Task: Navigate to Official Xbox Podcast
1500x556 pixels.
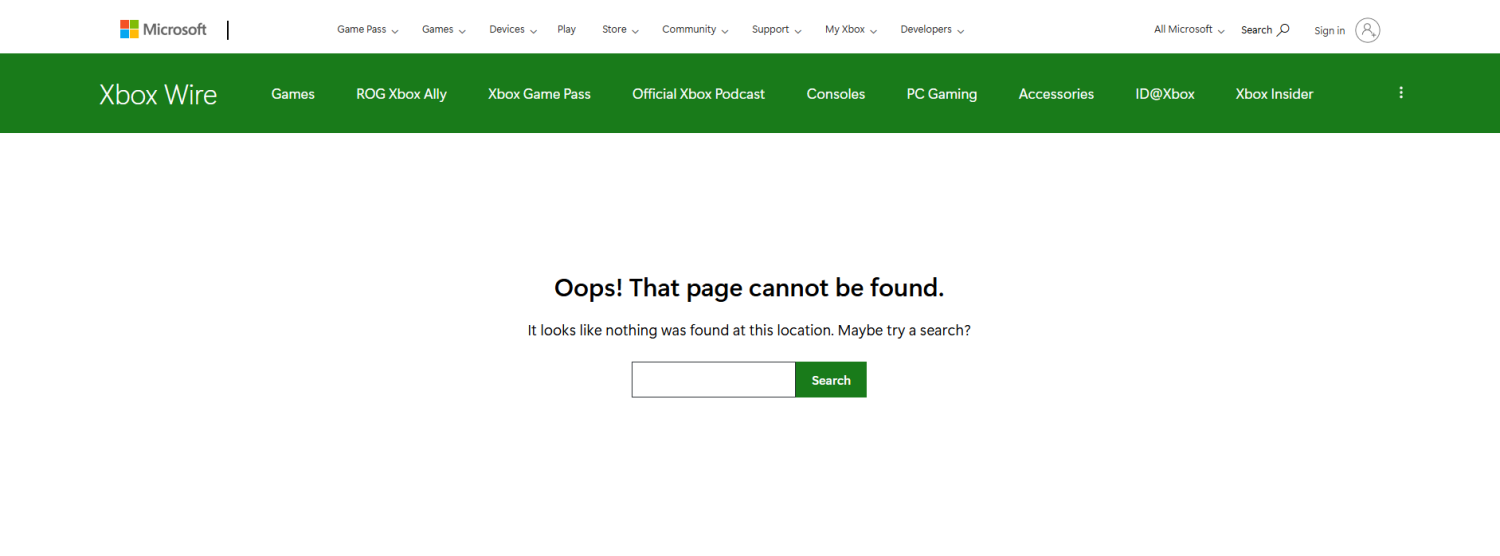Action: coord(698,94)
